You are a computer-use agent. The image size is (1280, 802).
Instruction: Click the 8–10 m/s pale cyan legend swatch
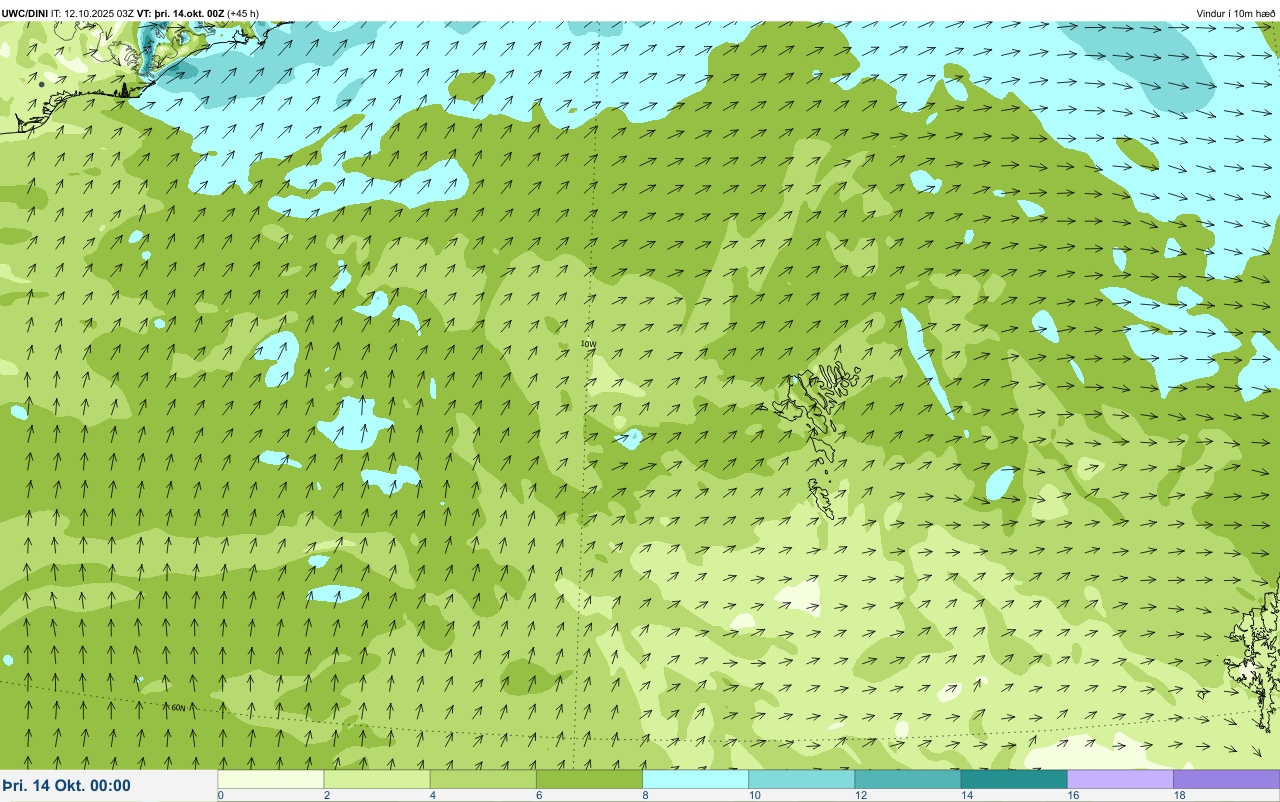(x=695, y=779)
